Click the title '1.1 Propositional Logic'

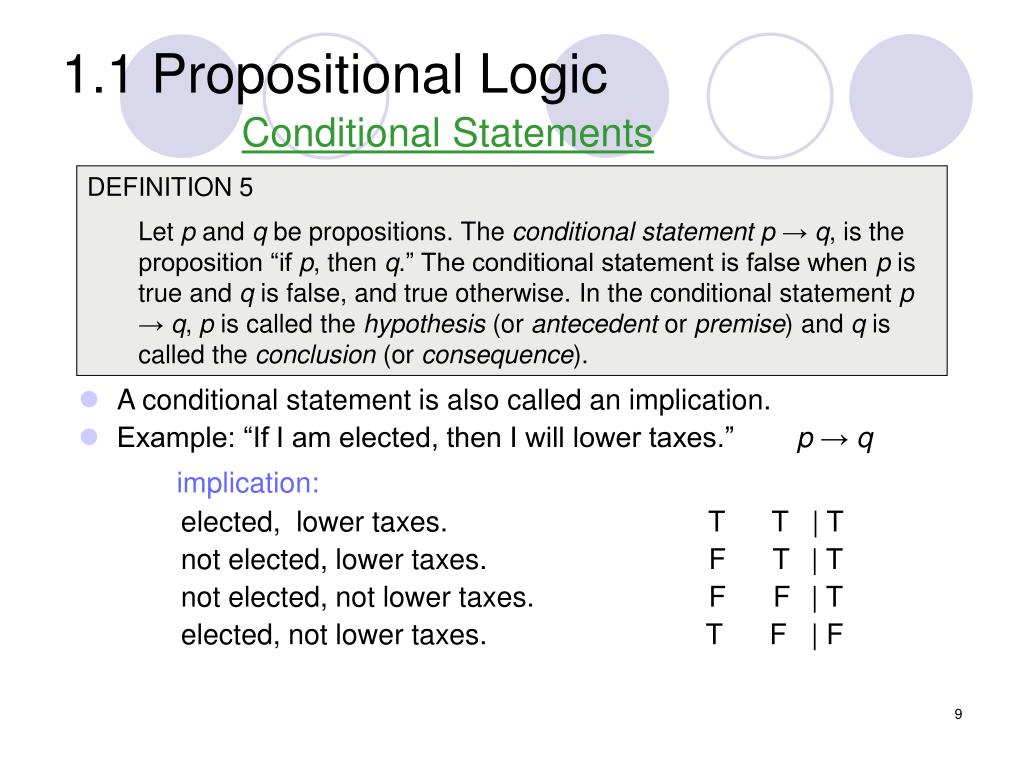[x=336, y=74]
